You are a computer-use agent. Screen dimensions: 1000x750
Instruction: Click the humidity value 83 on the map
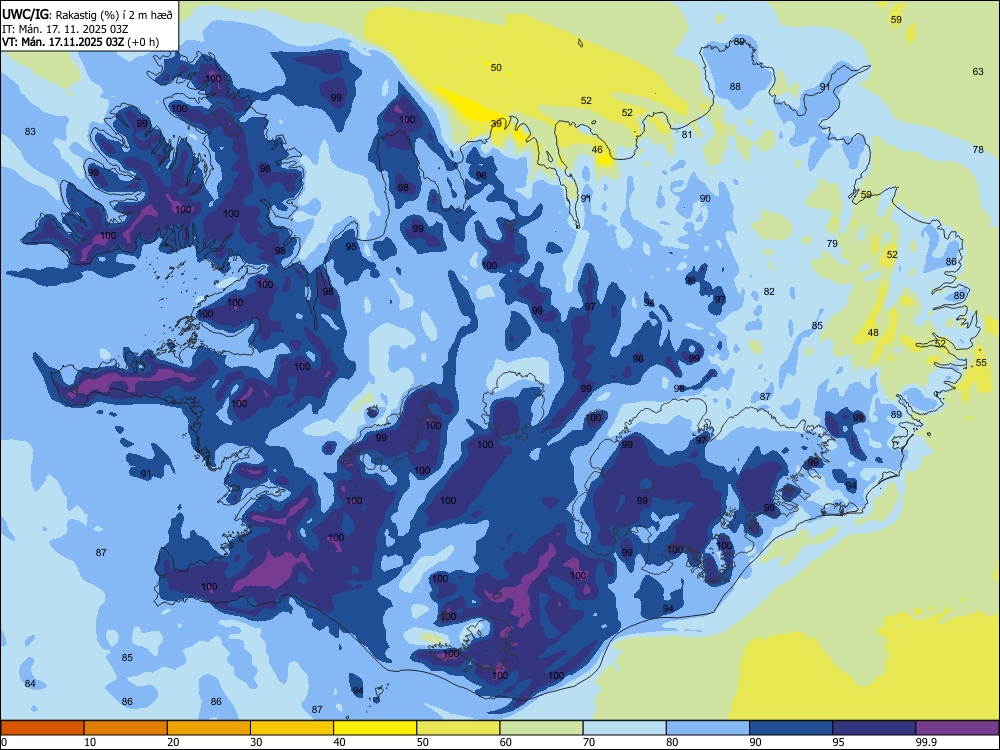[x=30, y=131]
